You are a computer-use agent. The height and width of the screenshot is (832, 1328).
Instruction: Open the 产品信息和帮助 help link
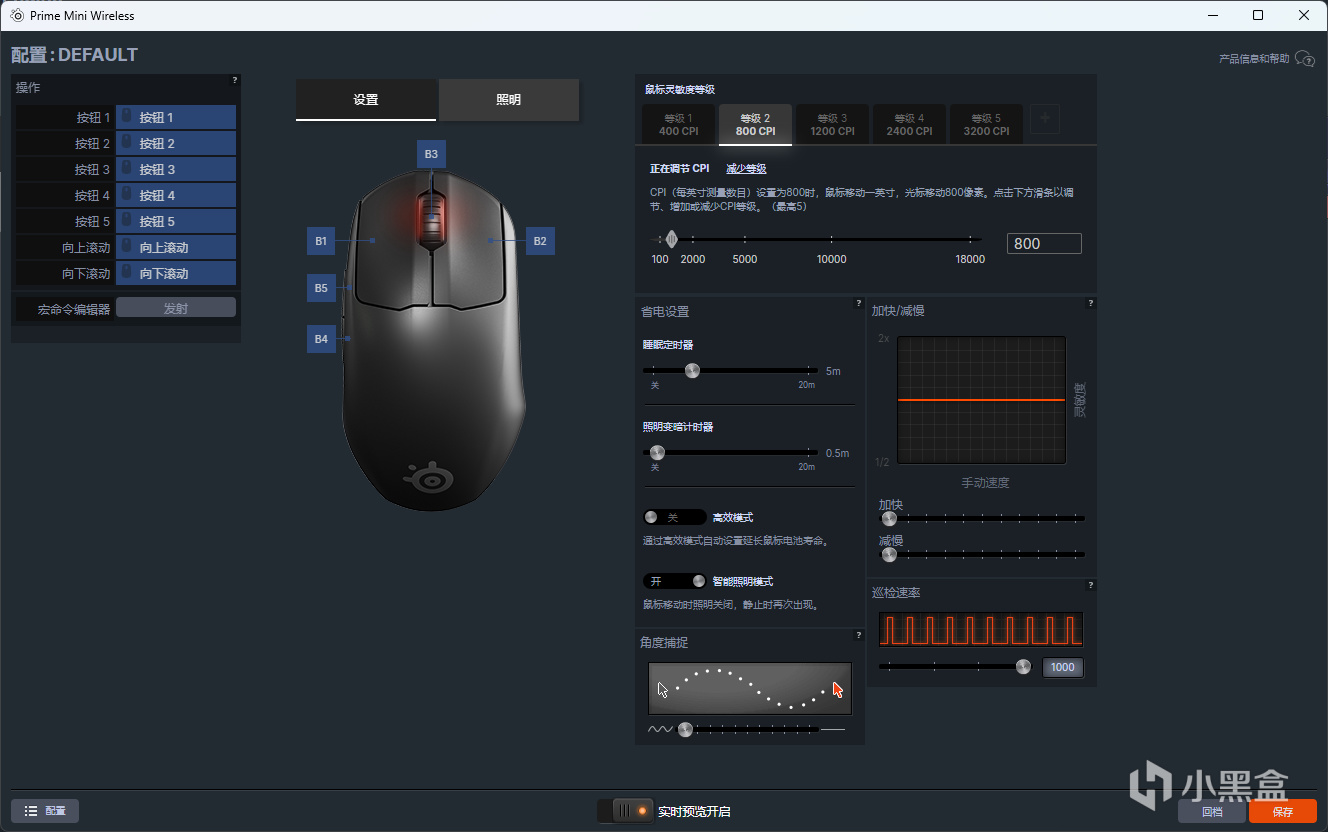tap(1266, 59)
